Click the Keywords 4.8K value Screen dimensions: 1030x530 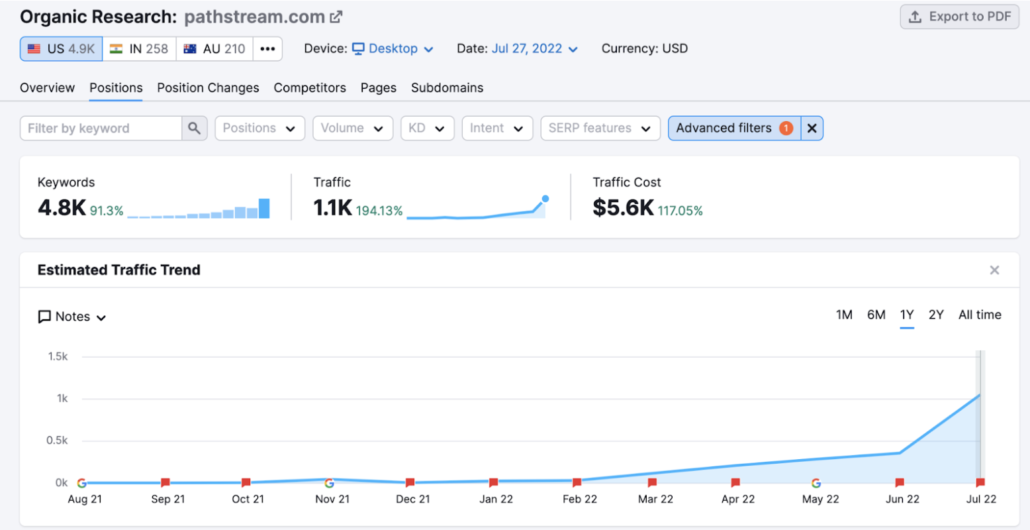click(62, 208)
